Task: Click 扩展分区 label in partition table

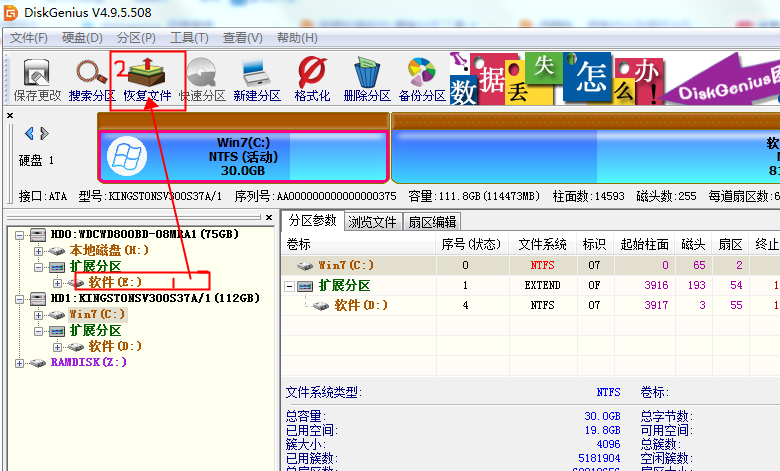Action: point(344,285)
